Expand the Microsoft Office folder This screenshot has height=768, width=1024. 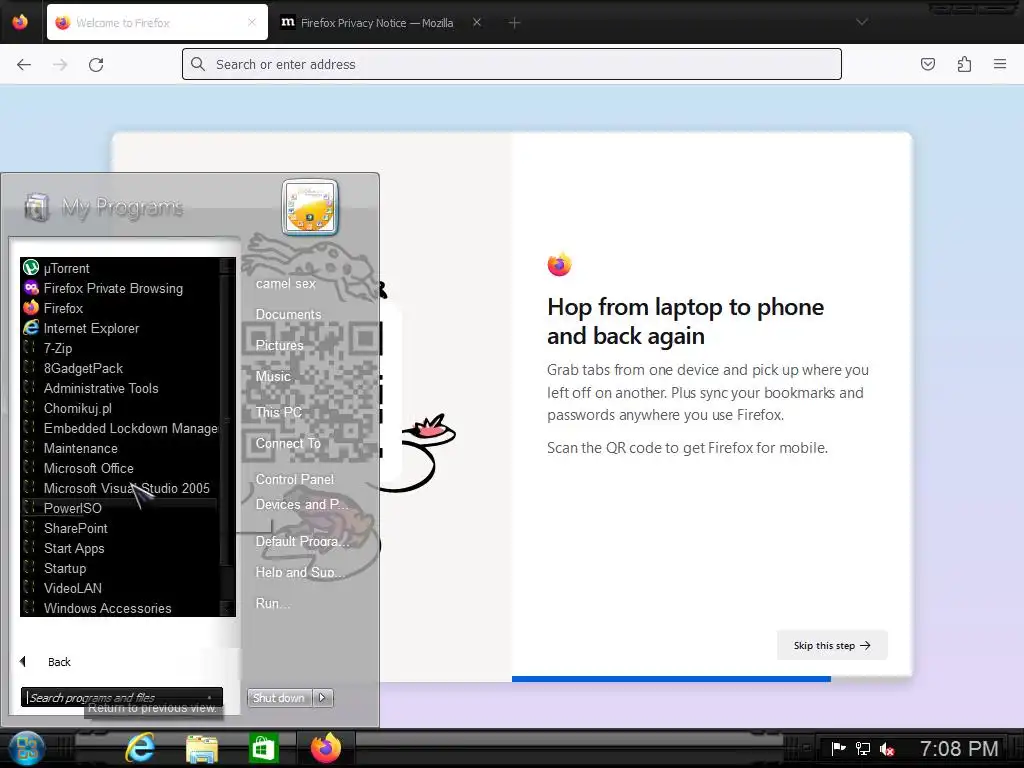(x=121, y=468)
